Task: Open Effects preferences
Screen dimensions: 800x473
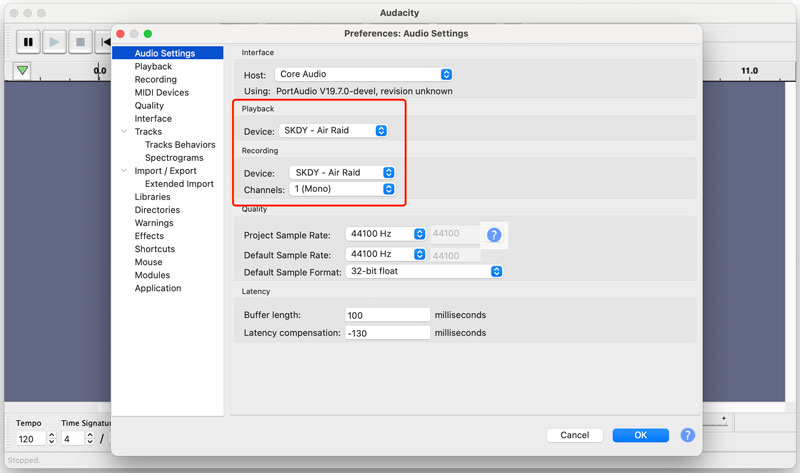Action: pos(149,236)
